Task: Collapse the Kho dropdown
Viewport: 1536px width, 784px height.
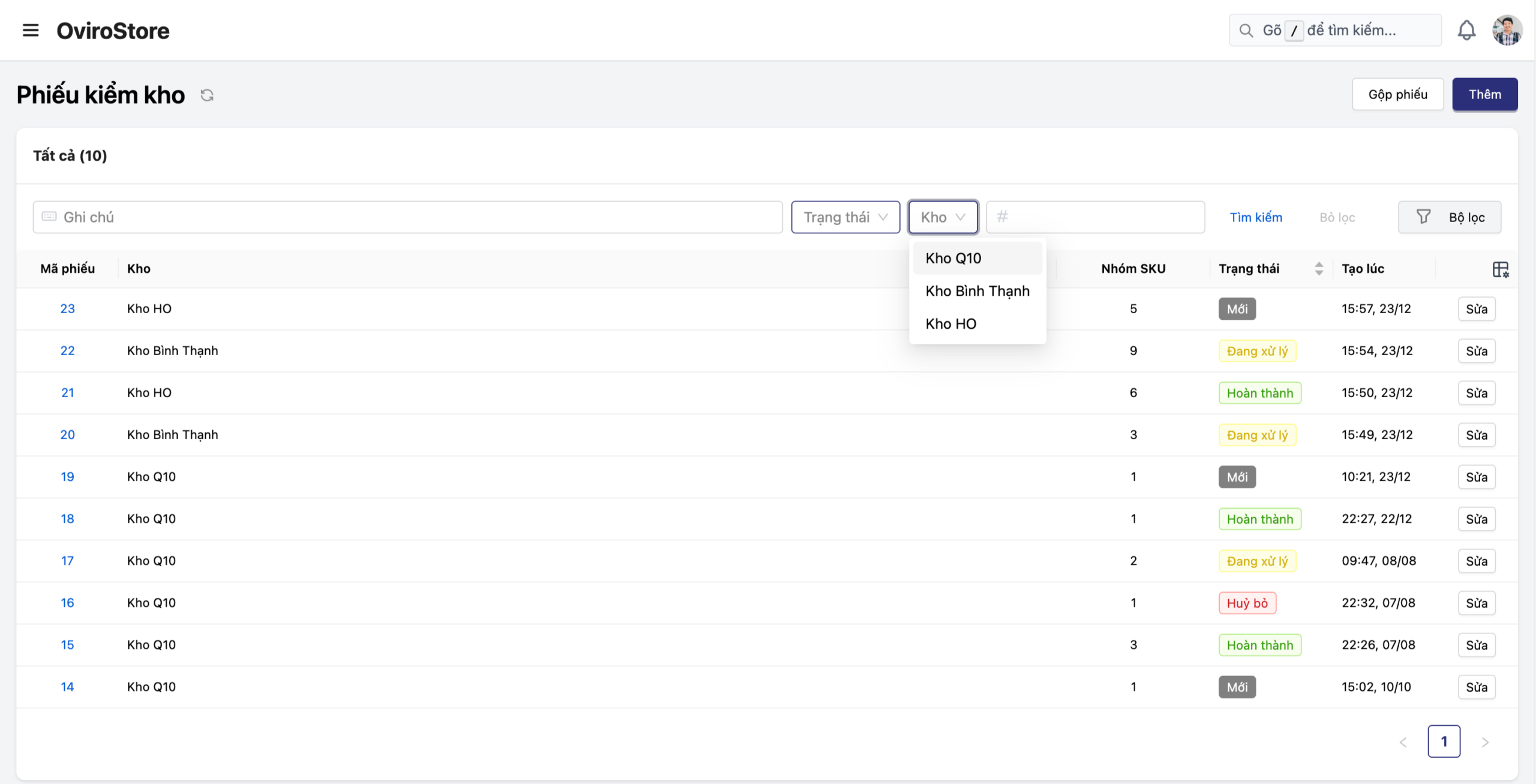Action: pos(943,217)
